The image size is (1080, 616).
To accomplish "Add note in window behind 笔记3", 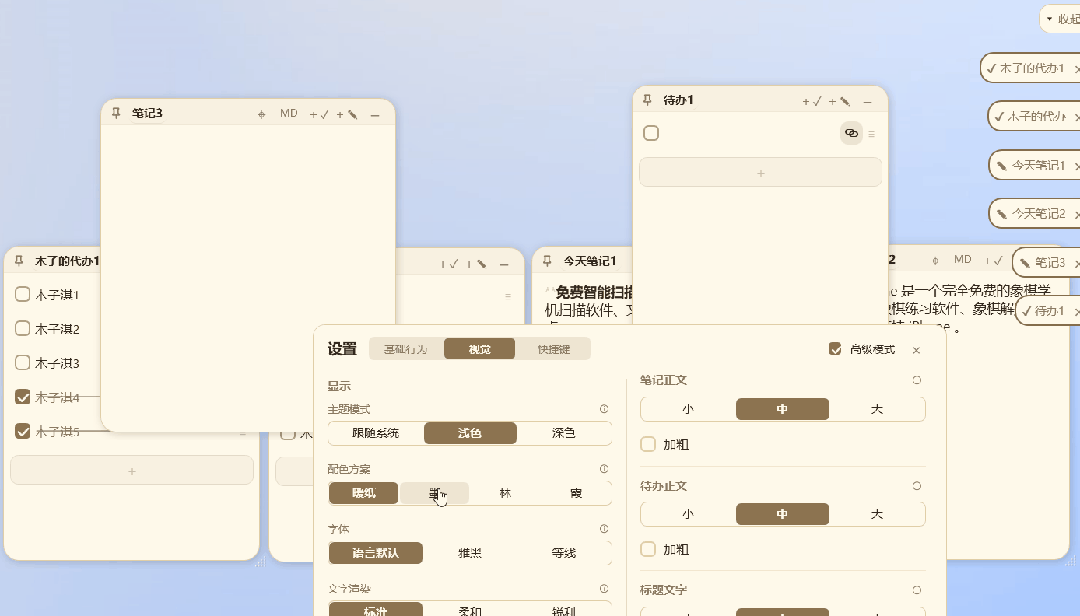I will click(477, 264).
